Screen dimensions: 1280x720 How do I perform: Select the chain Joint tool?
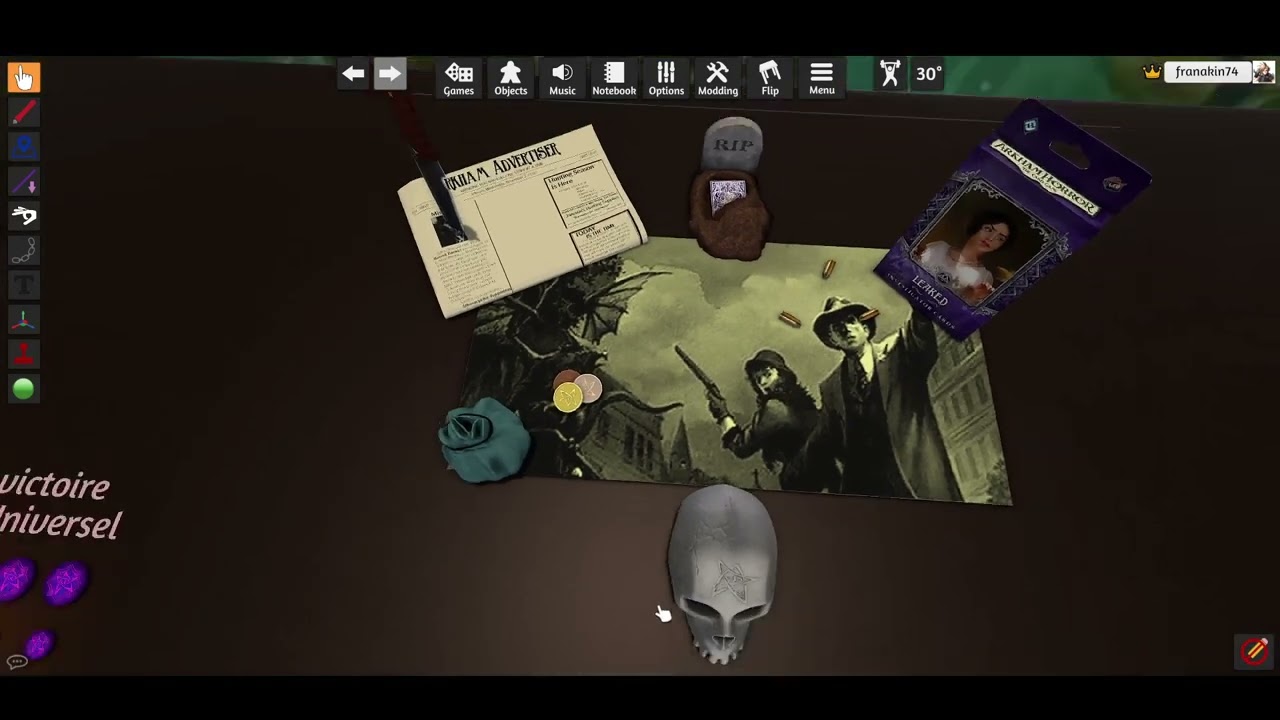[x=24, y=251]
